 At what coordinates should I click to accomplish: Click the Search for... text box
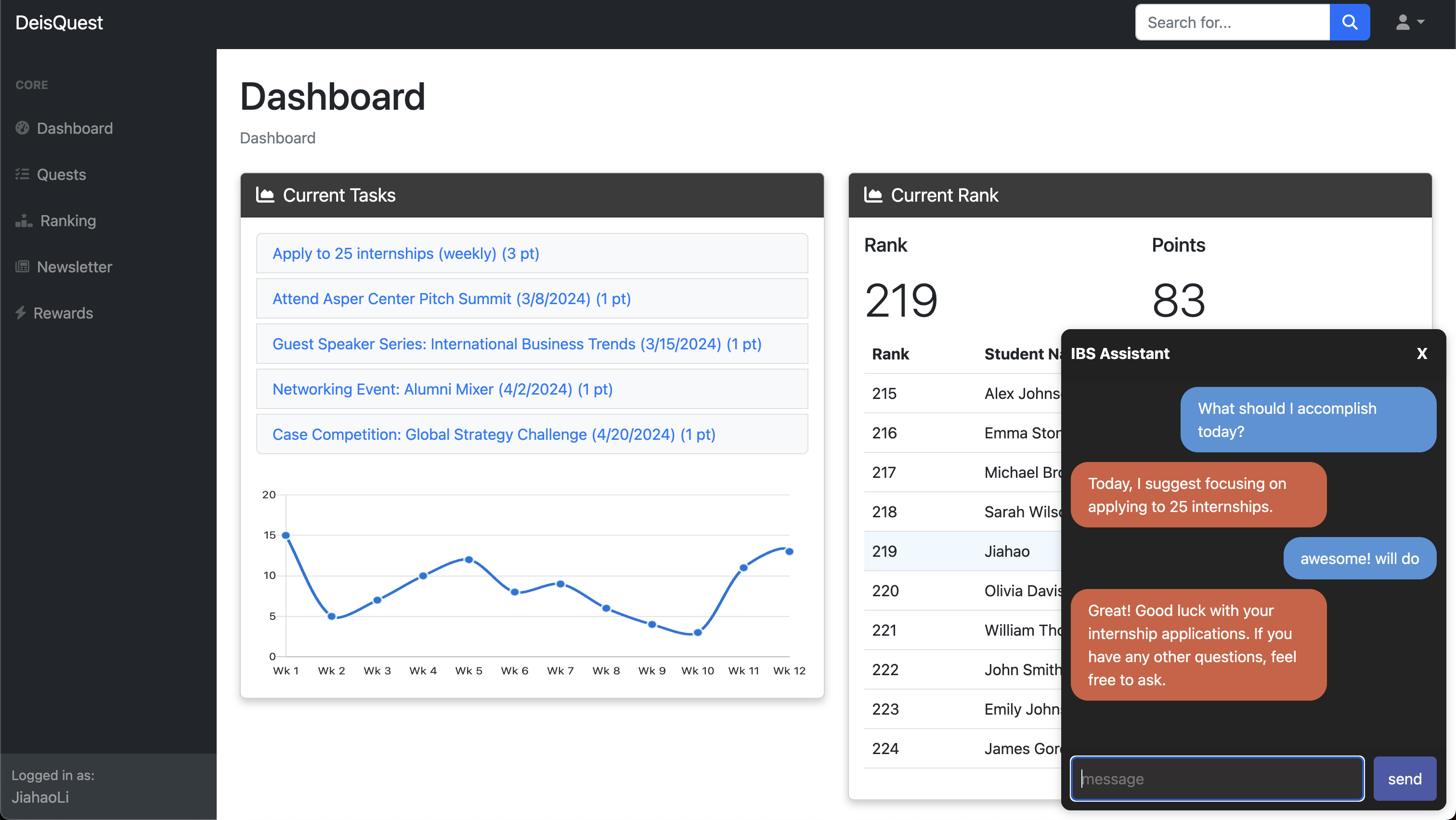[1232, 22]
